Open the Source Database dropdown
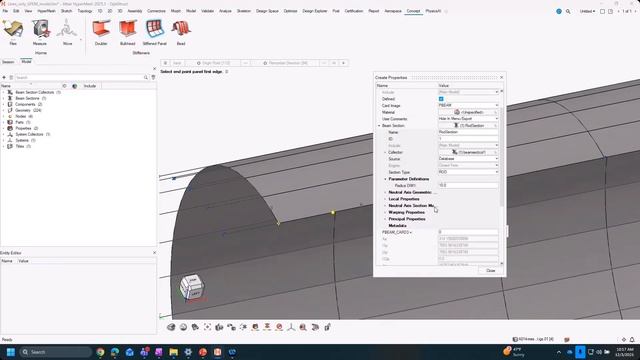Screen dimensions: 640x360 (x=468, y=159)
